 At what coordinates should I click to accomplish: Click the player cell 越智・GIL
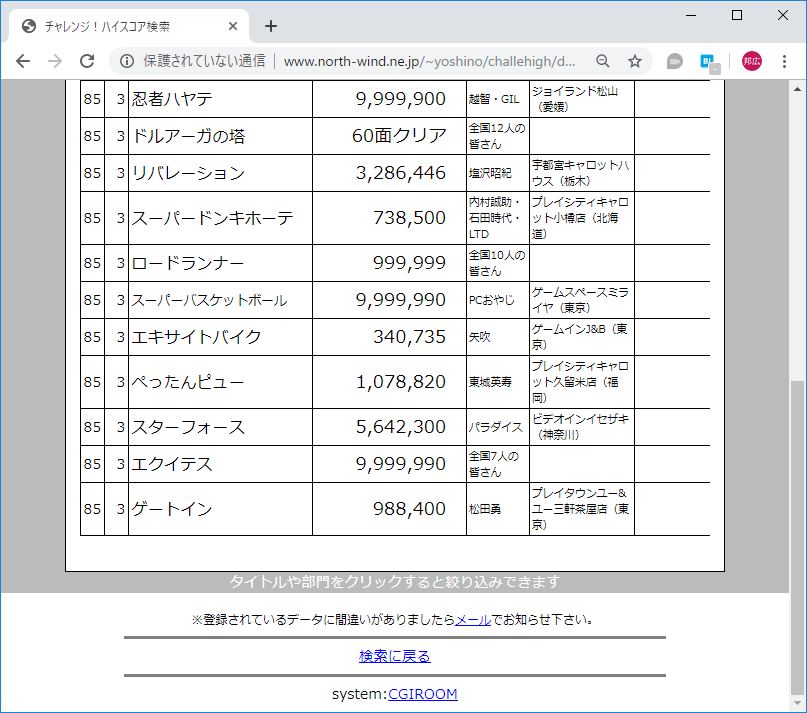pos(494,99)
